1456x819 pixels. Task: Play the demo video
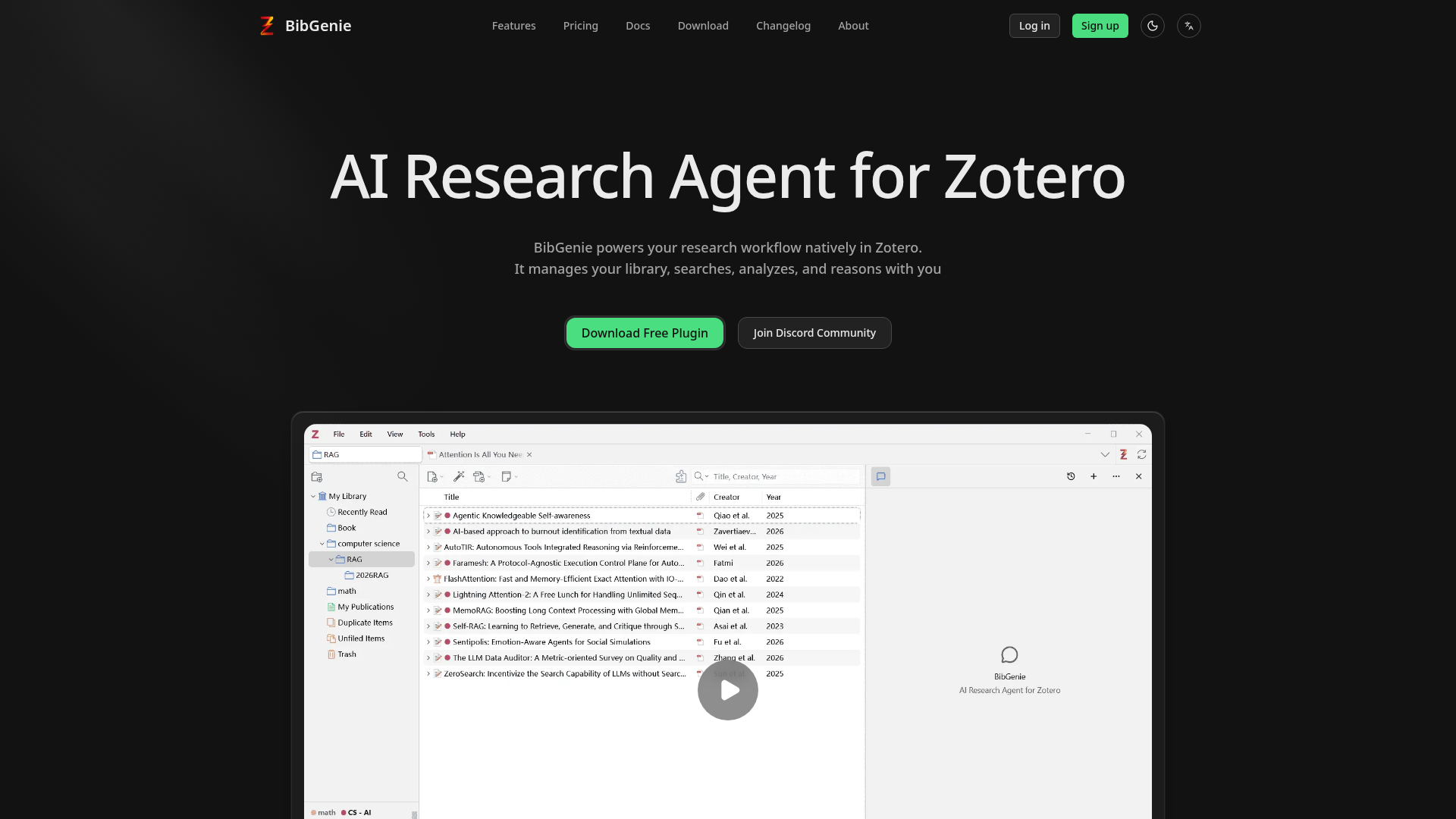[x=728, y=690]
